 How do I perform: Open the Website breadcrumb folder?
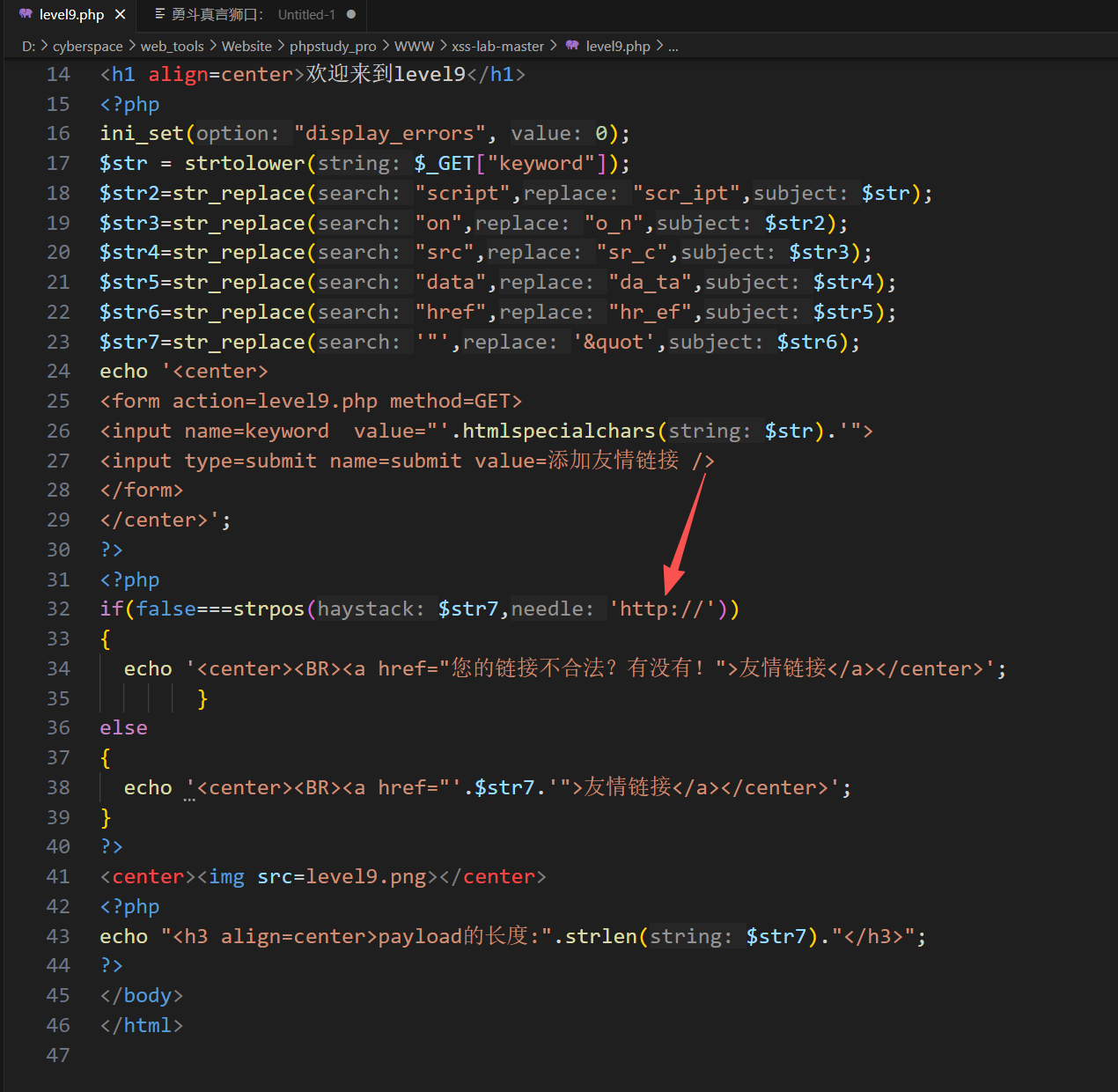246,46
